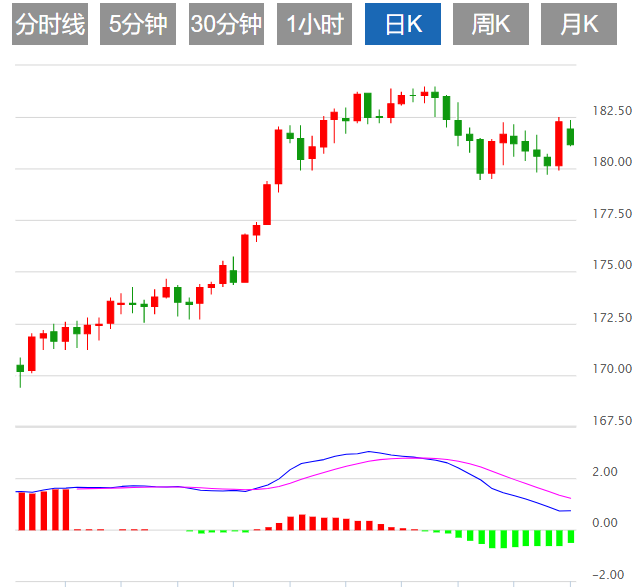This screenshot has height=587, width=633.
Task: Click the 167.50 price axis label
Action: pyautogui.click(x=612, y=421)
